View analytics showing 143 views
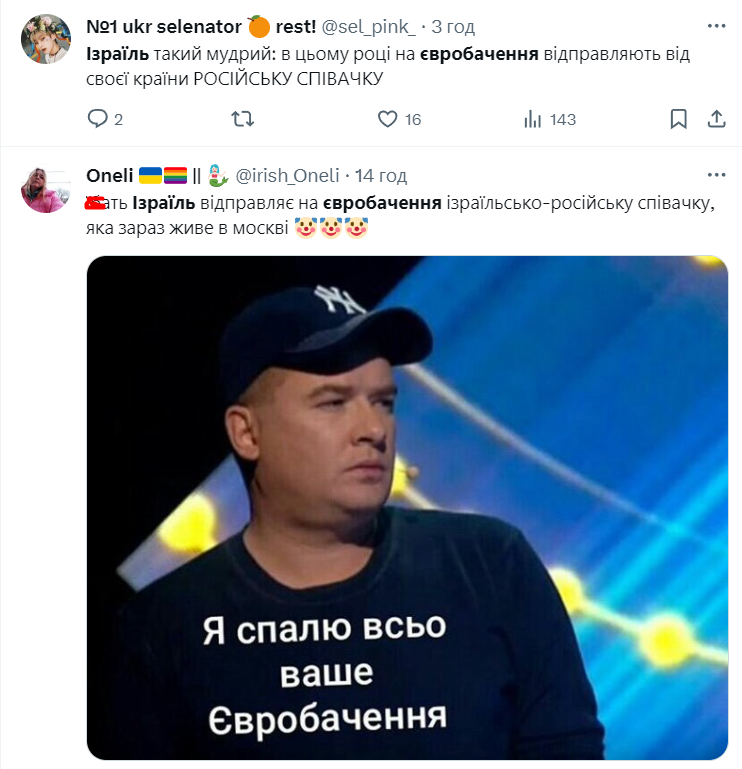The height and width of the screenshot is (769, 742). pyautogui.click(x=549, y=119)
